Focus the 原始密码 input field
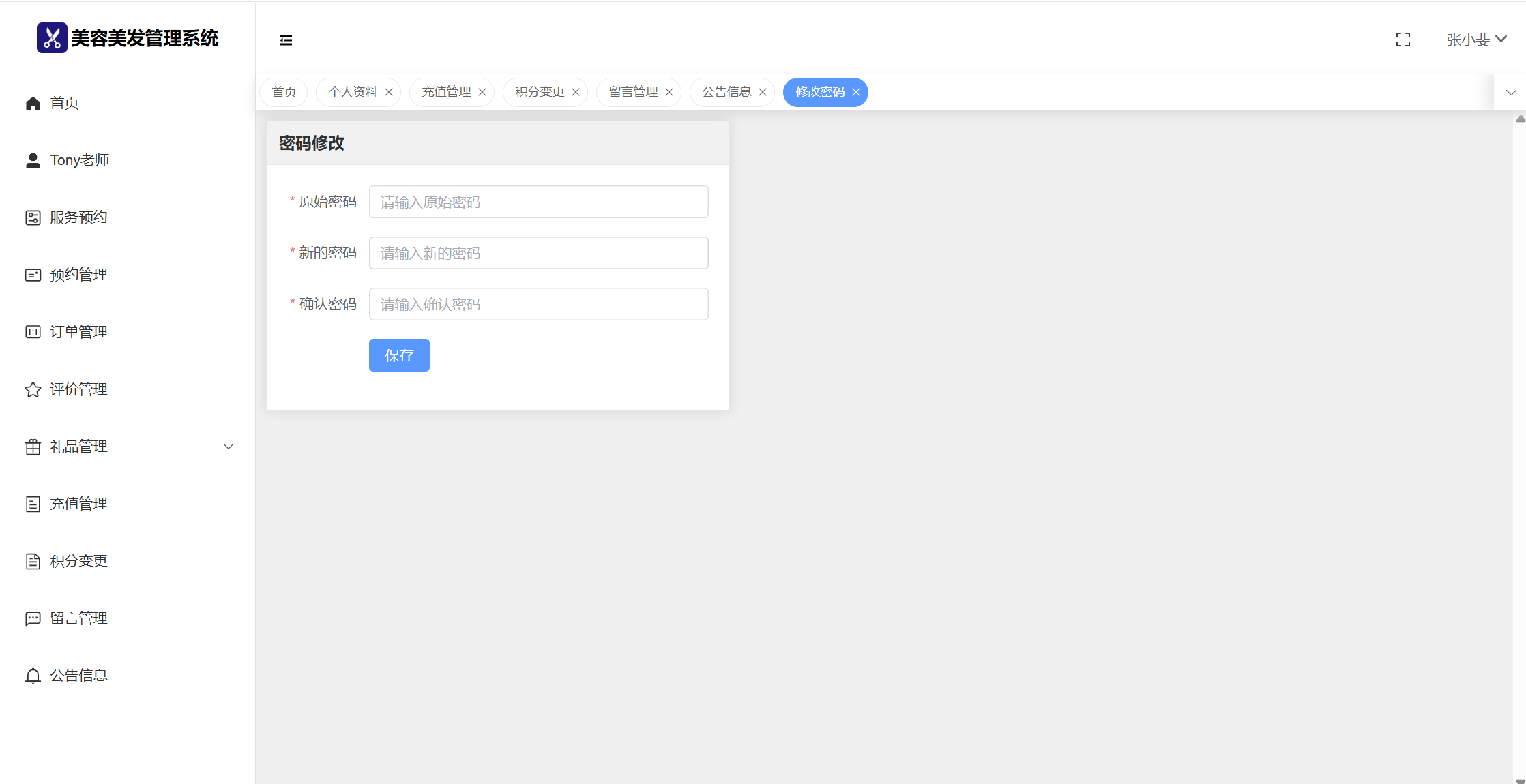The height and width of the screenshot is (784, 1526). [538, 202]
